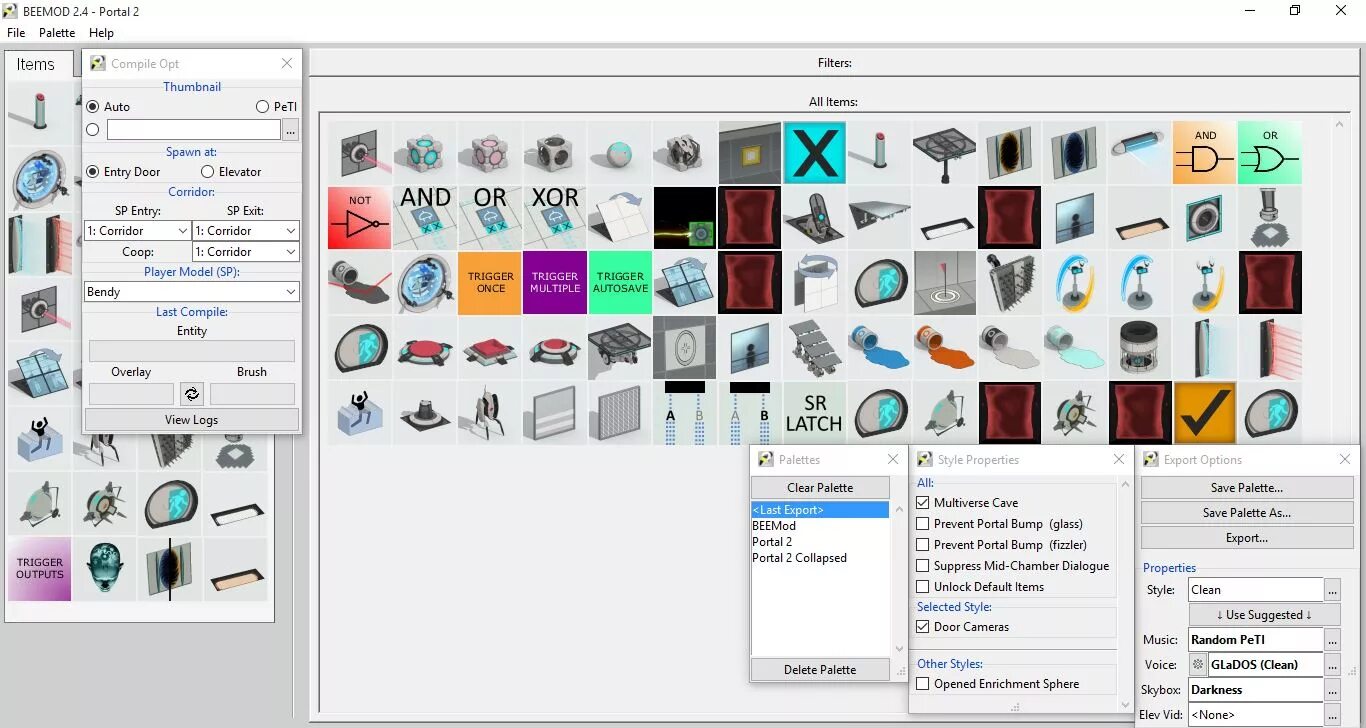Choose Entry Door spawn option
The width and height of the screenshot is (1366, 728).
(x=93, y=171)
